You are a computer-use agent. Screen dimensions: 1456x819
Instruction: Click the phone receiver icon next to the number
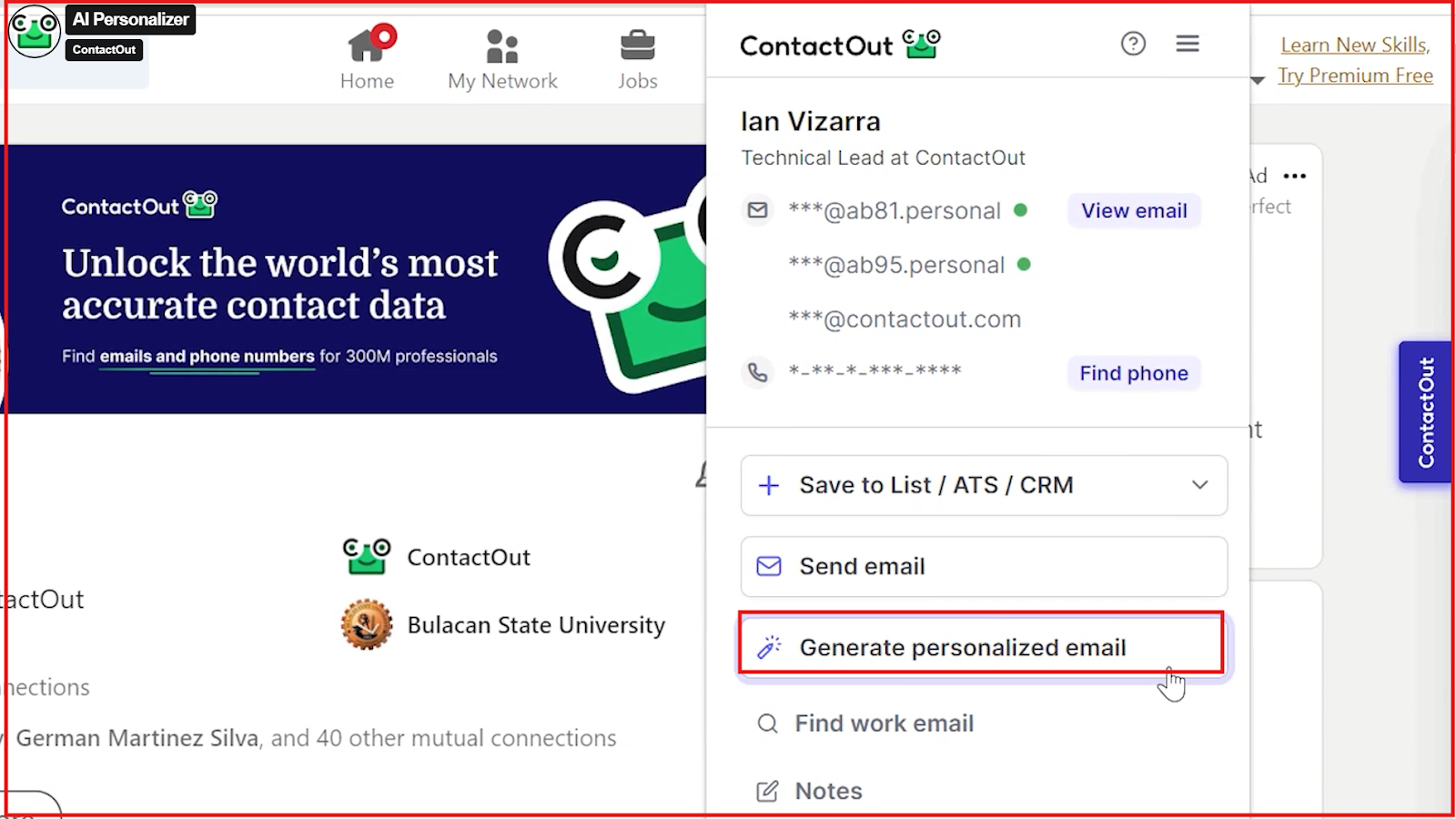click(x=757, y=370)
